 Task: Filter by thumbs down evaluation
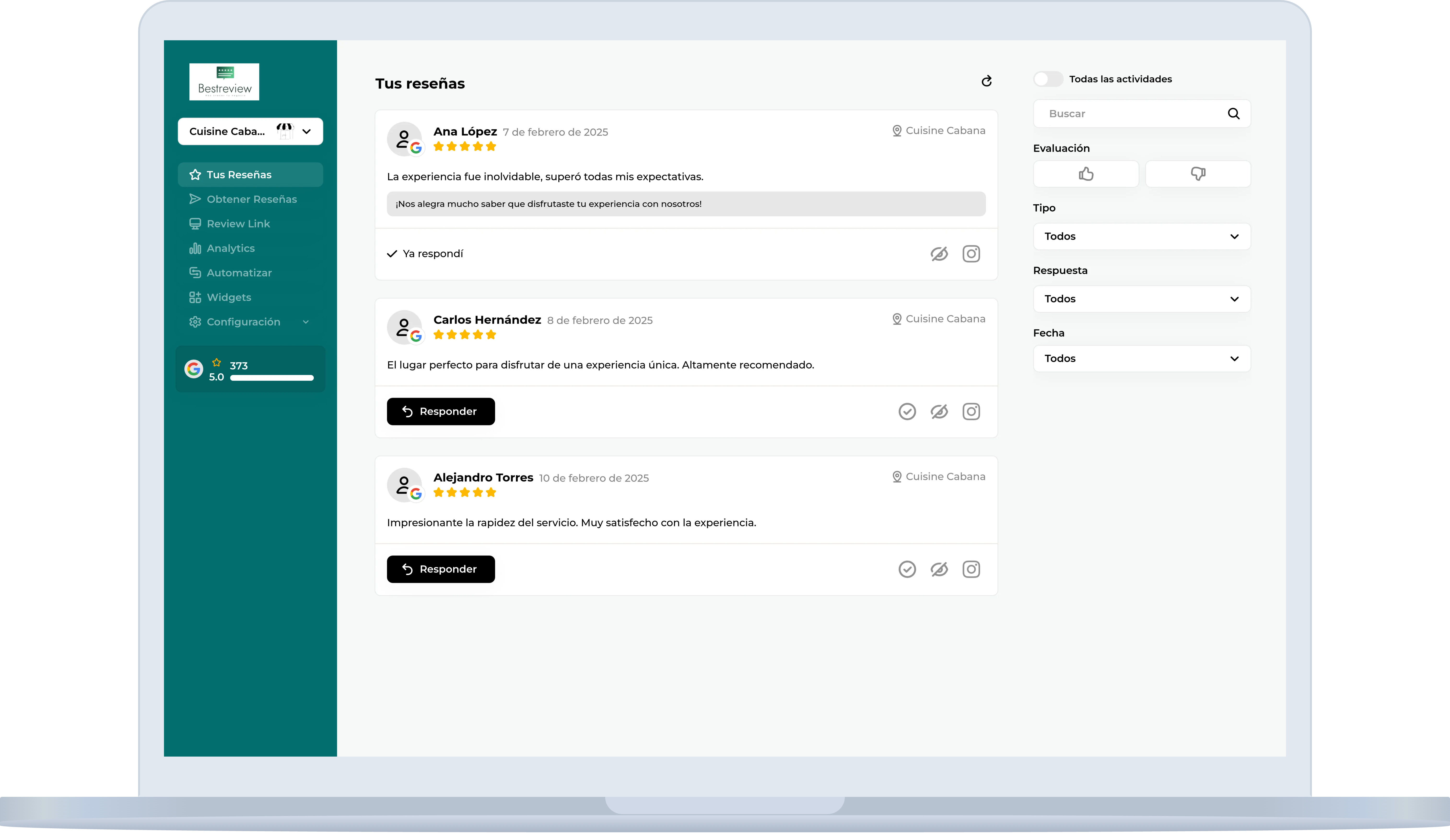click(x=1198, y=174)
